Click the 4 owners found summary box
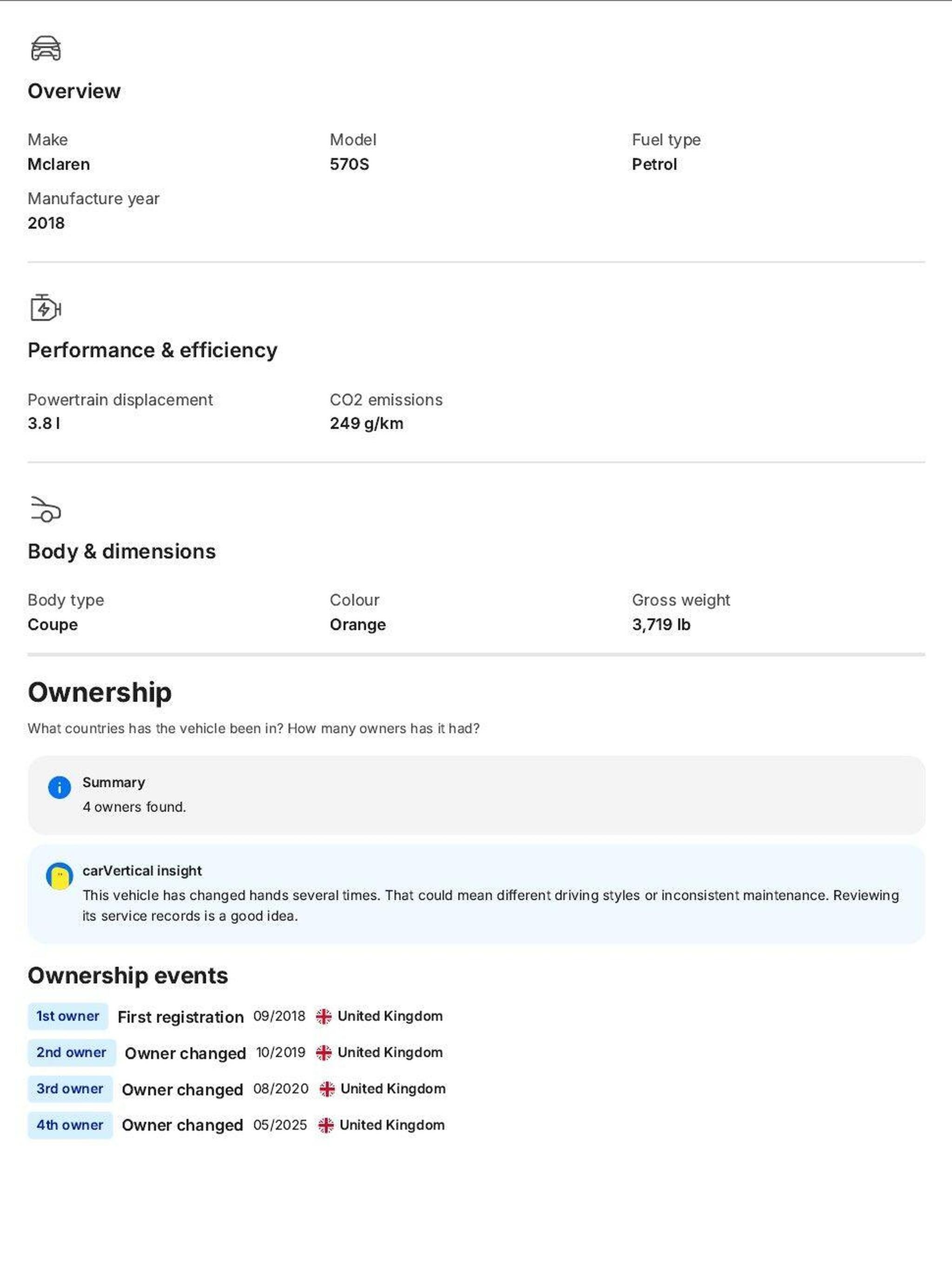952x1272 pixels. coord(476,795)
